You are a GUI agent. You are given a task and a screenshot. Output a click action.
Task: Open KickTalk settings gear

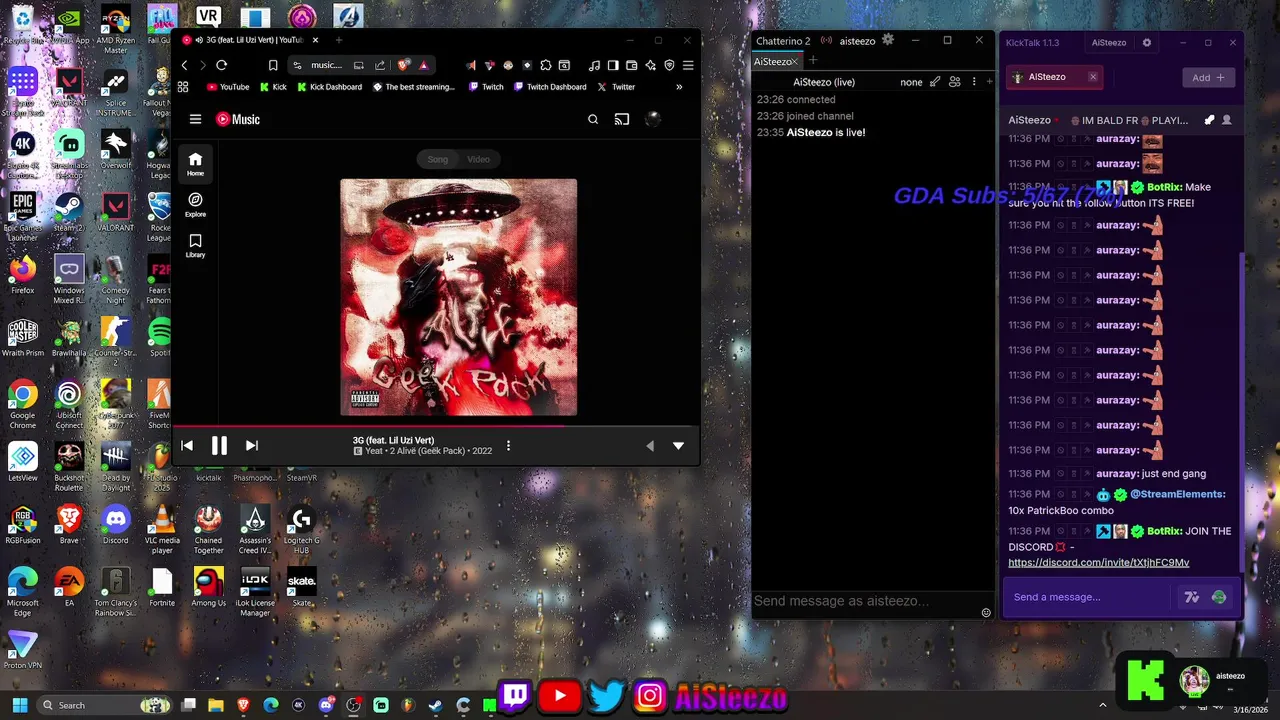pos(1147,43)
